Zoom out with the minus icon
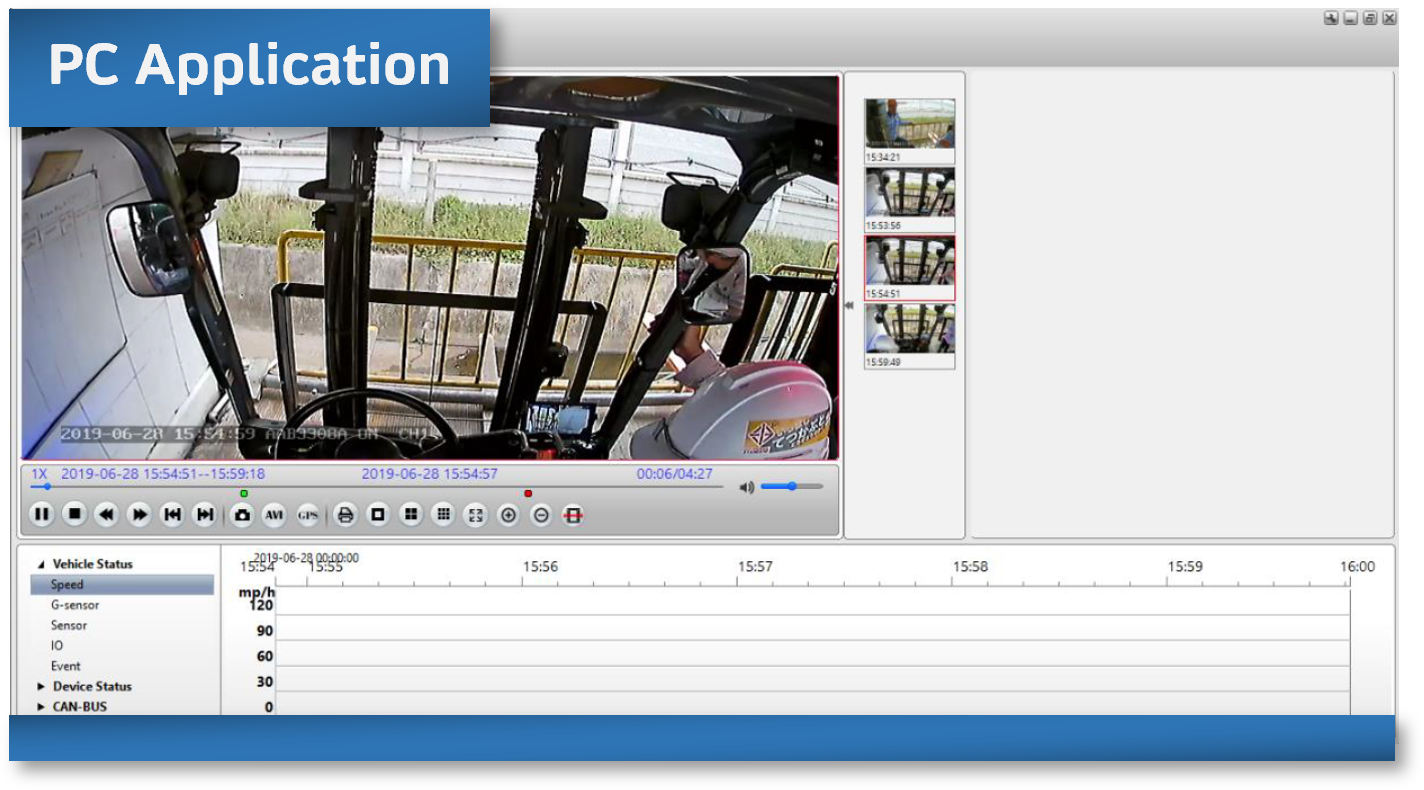This screenshot has width=1424, height=790. coord(541,515)
